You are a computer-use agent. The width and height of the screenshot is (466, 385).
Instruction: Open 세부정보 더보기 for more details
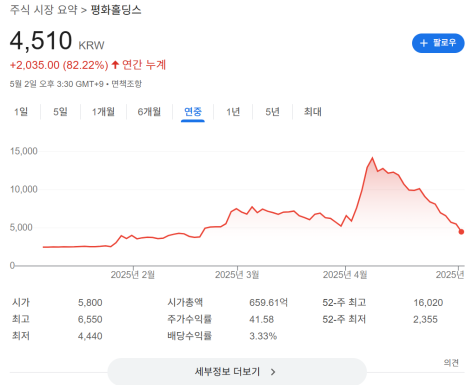point(237,372)
